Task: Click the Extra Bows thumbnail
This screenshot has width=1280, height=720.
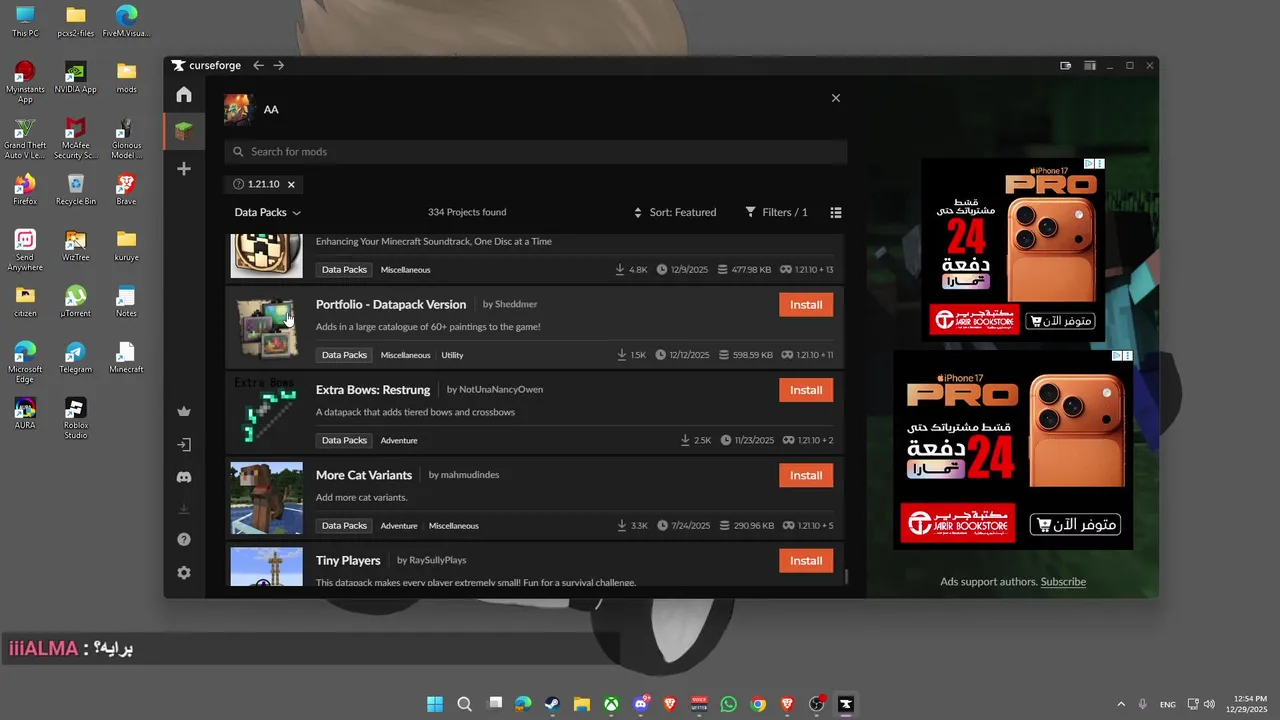Action: point(266,412)
